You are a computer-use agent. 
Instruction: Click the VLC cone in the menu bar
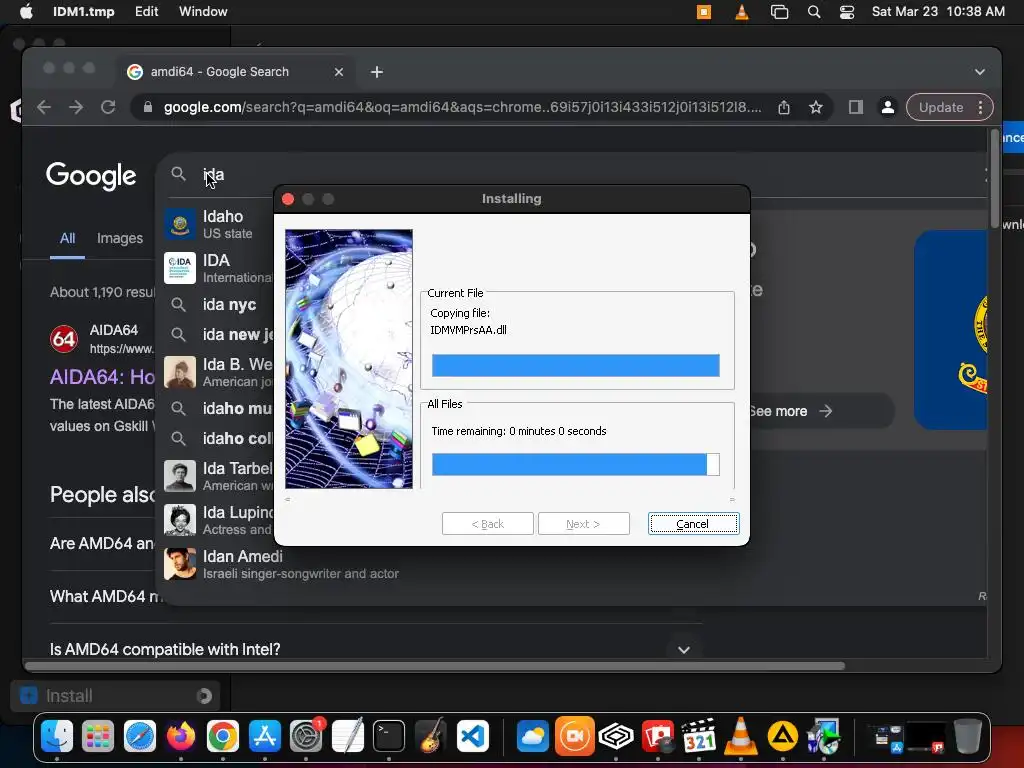(742, 12)
